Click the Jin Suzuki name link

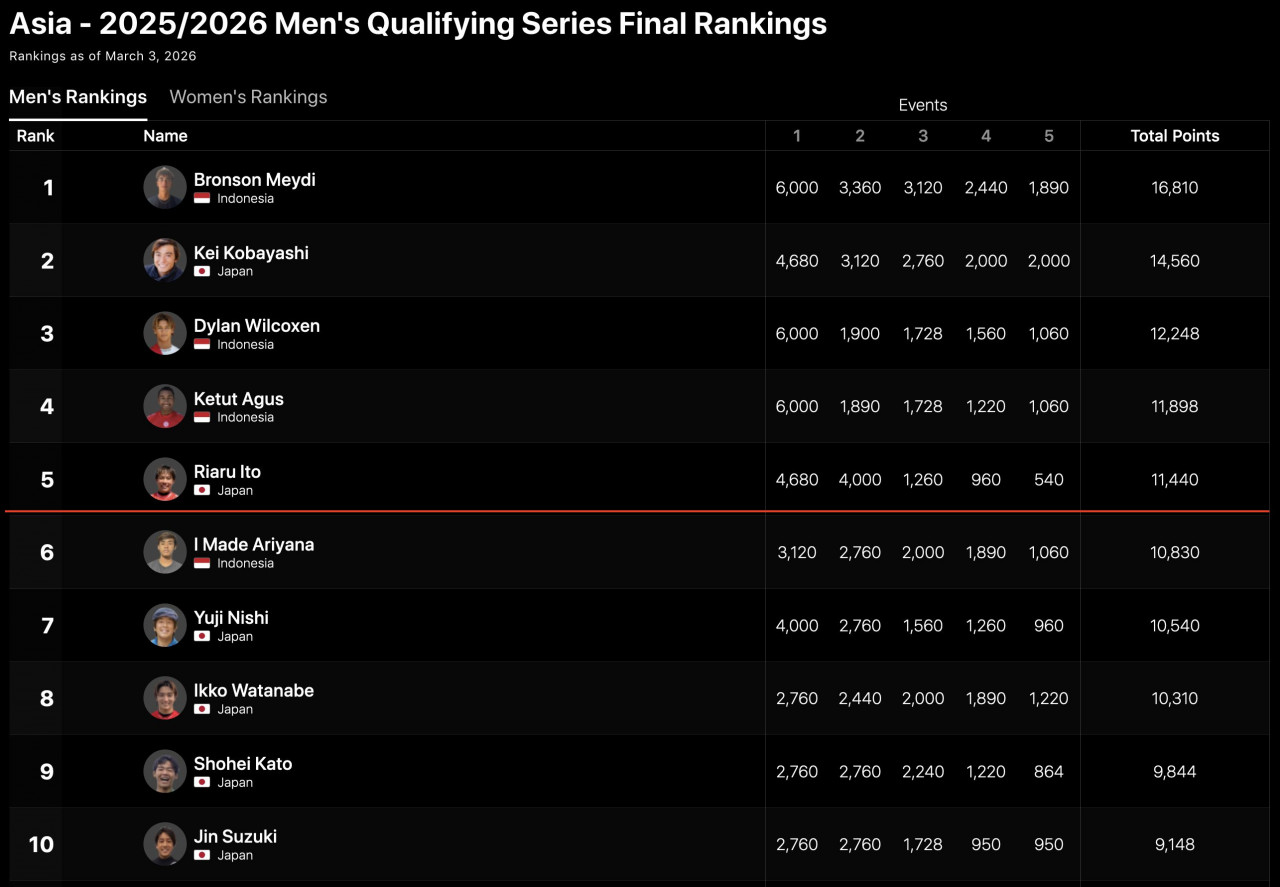(235, 837)
